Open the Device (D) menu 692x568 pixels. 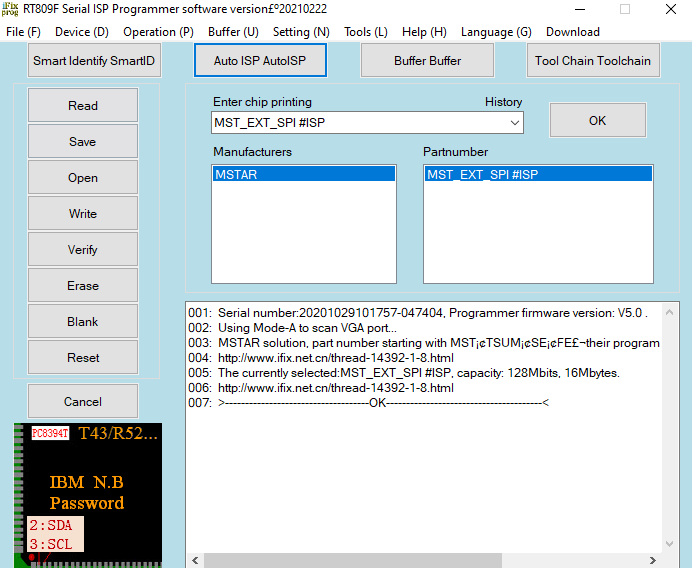(82, 32)
